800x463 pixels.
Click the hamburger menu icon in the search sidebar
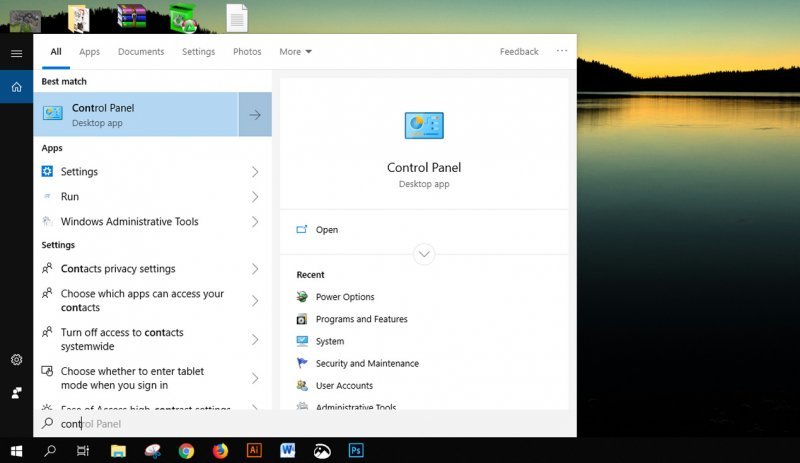tap(16, 53)
